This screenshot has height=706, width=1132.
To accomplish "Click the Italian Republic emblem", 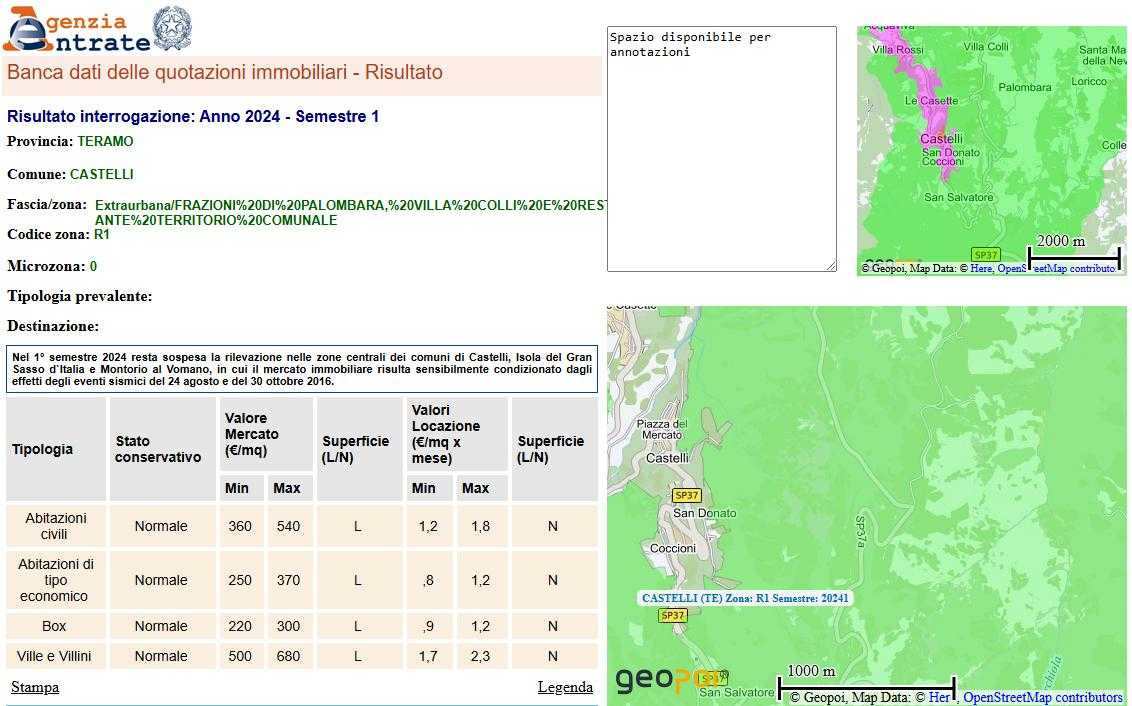I will tap(172, 28).
